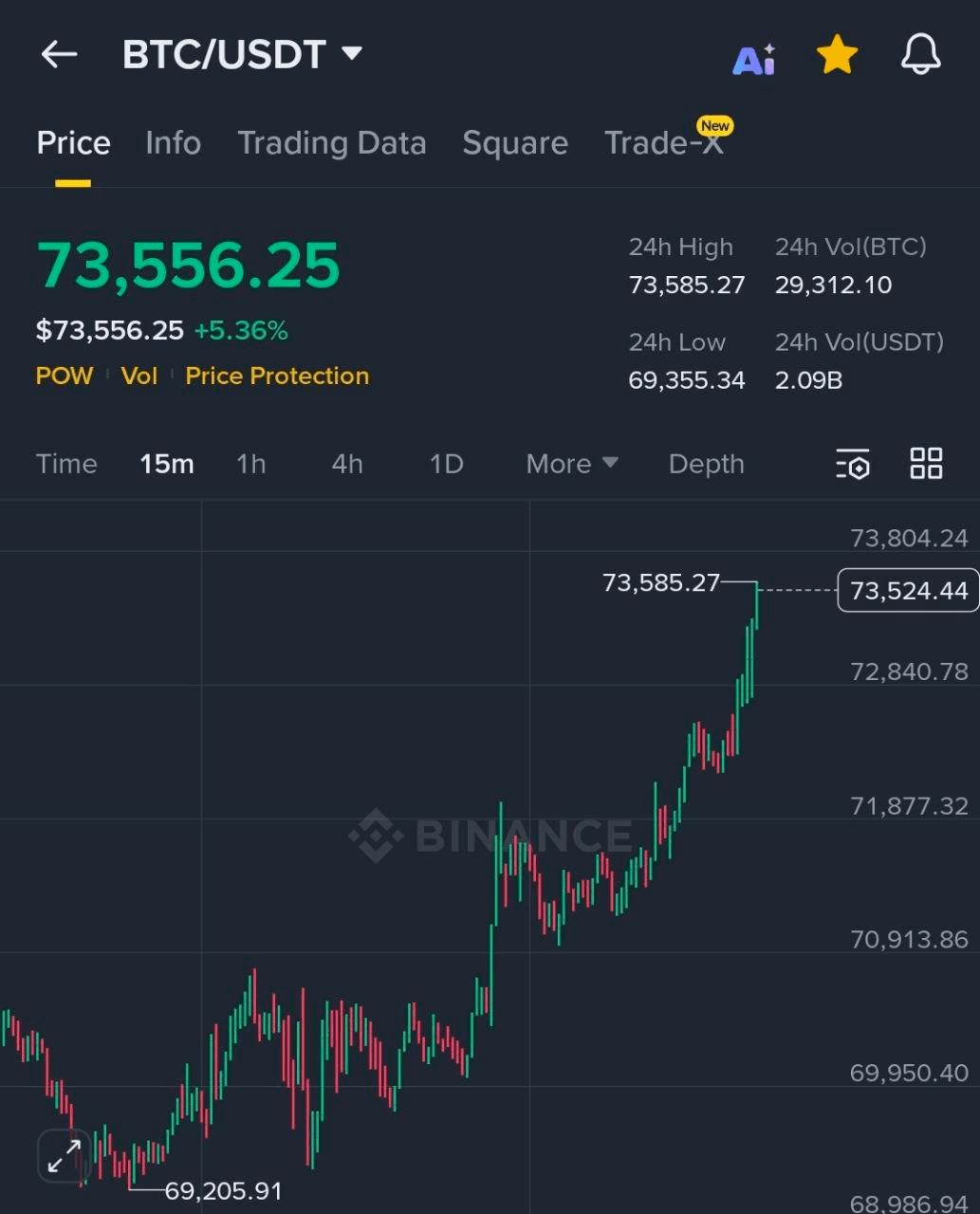The image size is (980, 1214).
Task: Expand chart to fullscreen view
Action: [64, 1156]
